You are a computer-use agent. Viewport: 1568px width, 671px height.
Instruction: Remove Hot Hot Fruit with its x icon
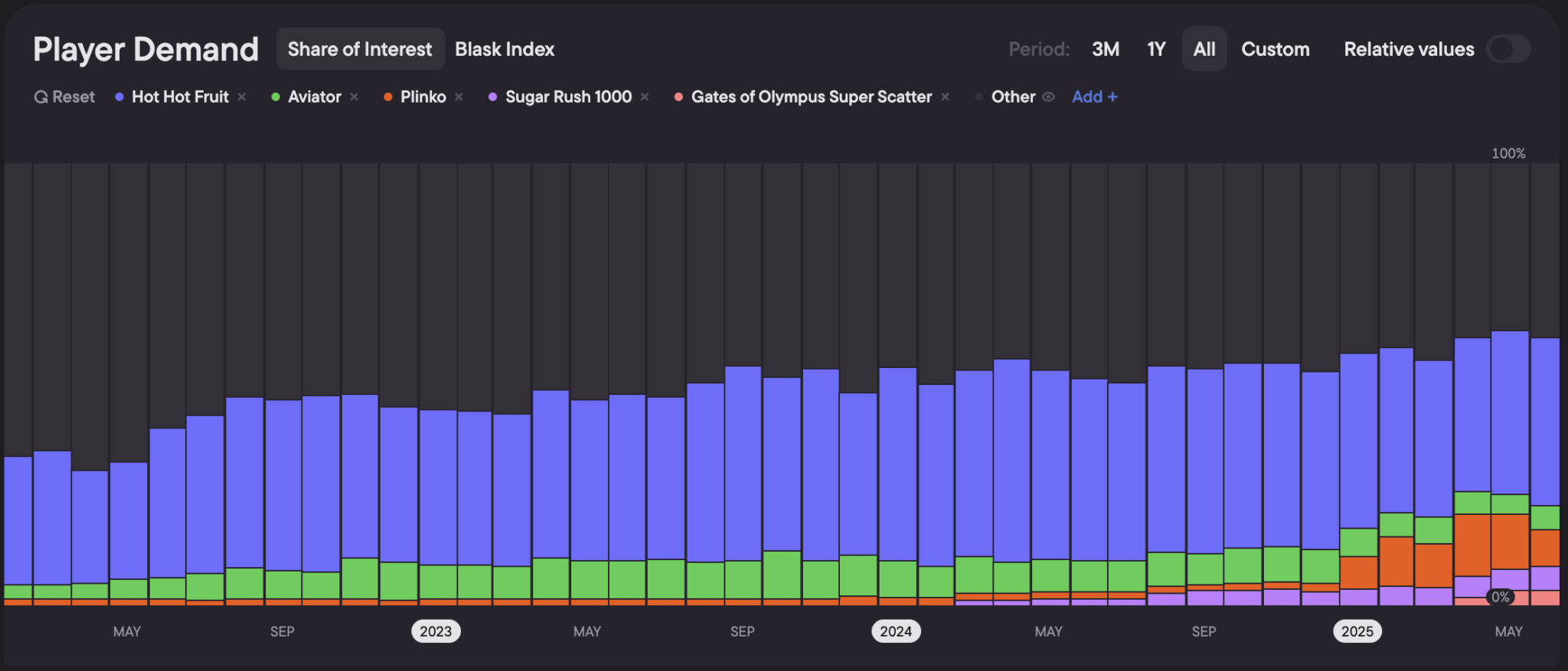(x=242, y=97)
